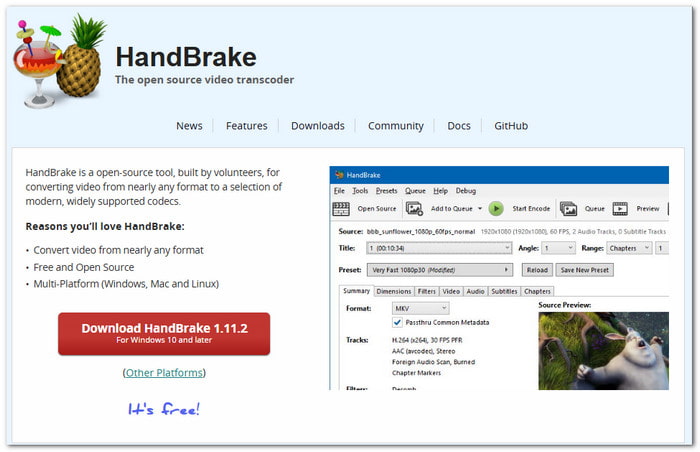The height and width of the screenshot is (452, 700).
Task: Open the Tools menu
Action: coord(360,191)
